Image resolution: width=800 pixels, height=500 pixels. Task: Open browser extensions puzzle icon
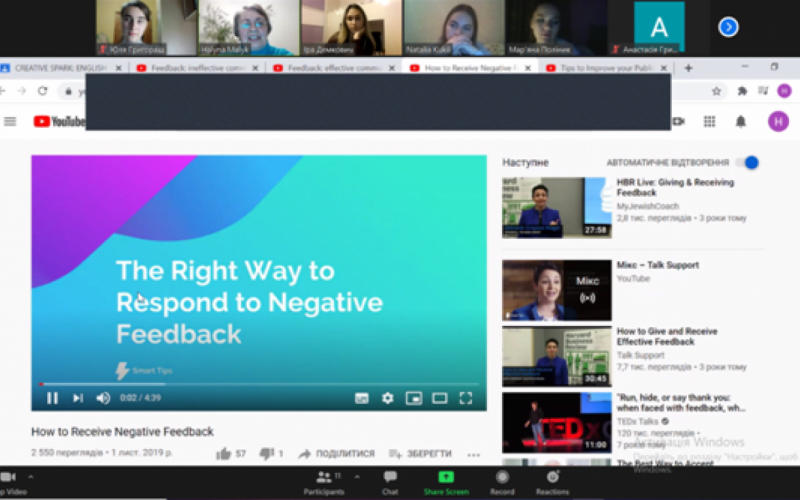(742, 91)
